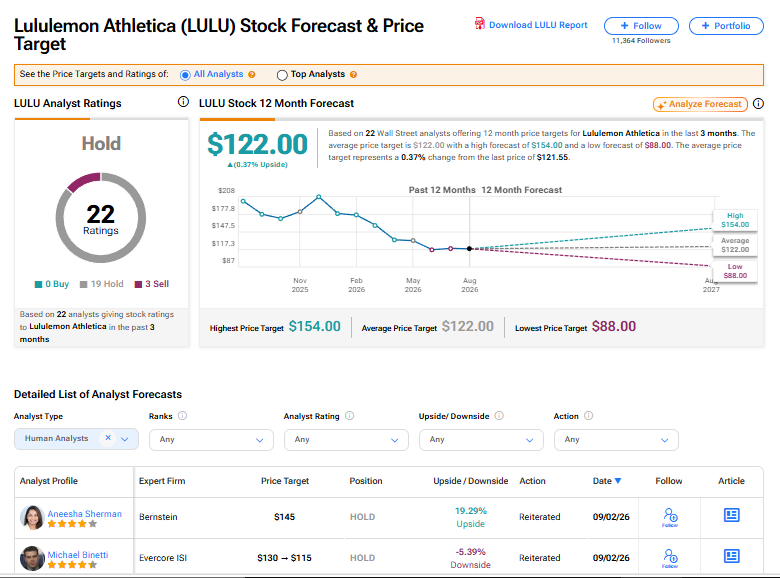Expand the Upside/Downside dropdown

point(481,440)
